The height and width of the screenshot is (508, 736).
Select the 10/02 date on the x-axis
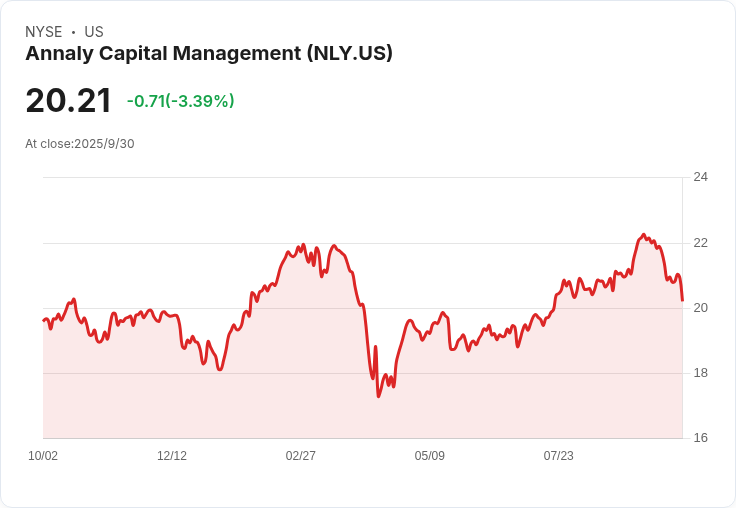click(x=43, y=456)
